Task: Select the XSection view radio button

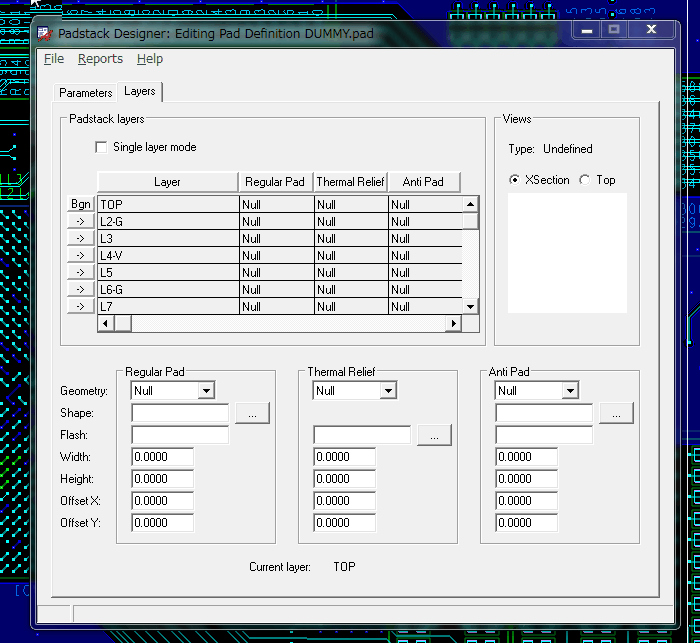Action: pyautogui.click(x=514, y=181)
